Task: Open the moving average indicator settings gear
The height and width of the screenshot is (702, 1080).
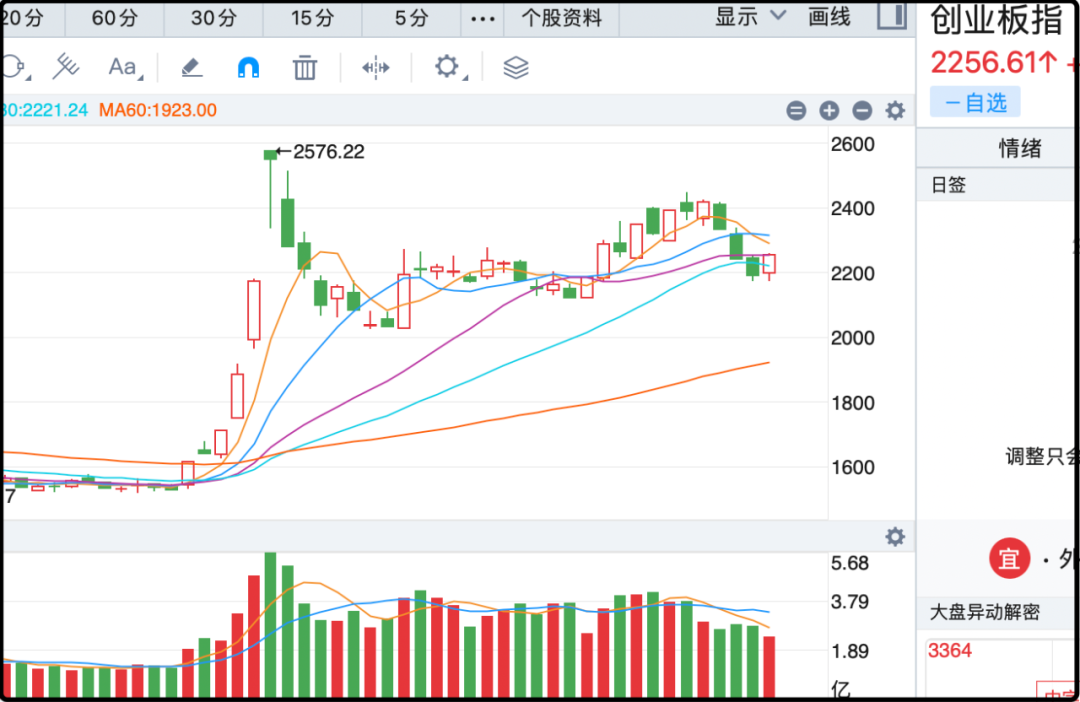Action: tap(895, 111)
